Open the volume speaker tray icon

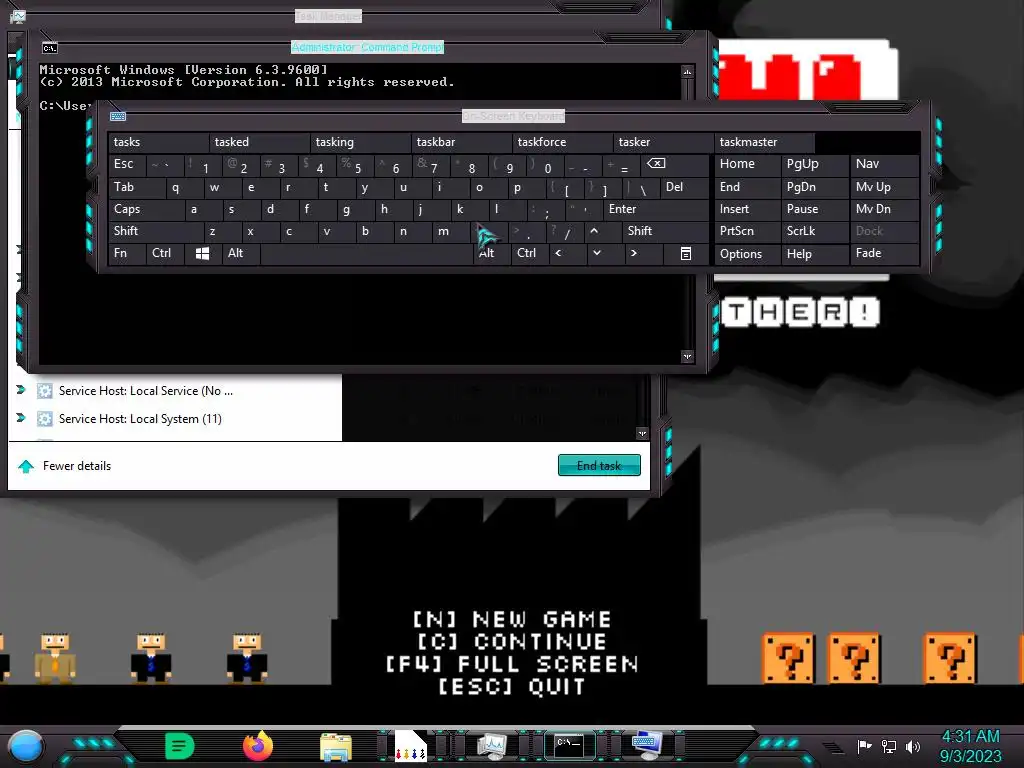click(913, 746)
